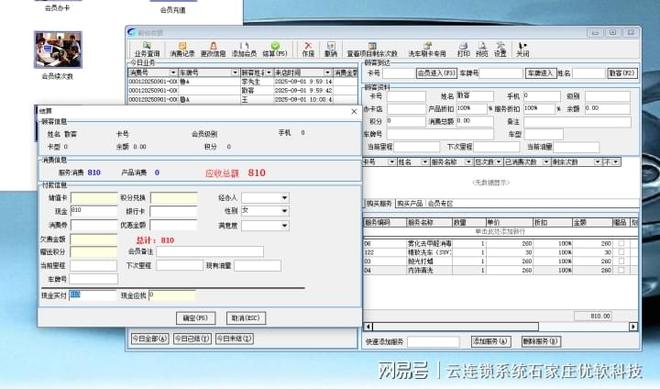660x389 pixels.
Task: Tick 赠品 checkbox for 抛光打蜡 row
Action: tap(621, 261)
